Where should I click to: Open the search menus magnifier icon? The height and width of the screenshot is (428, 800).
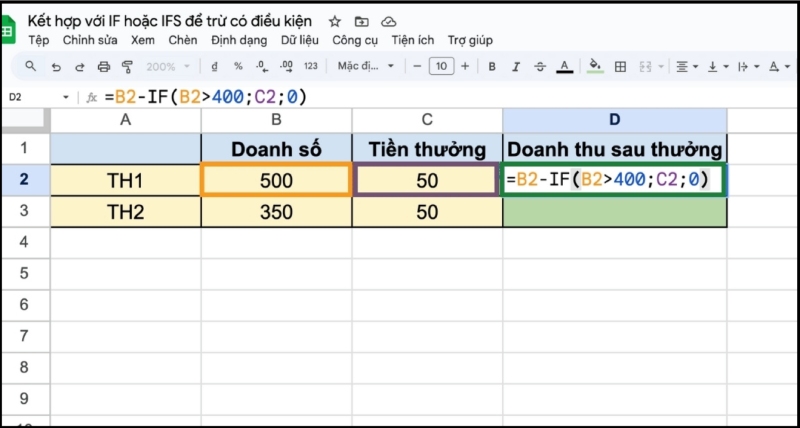(x=31, y=66)
